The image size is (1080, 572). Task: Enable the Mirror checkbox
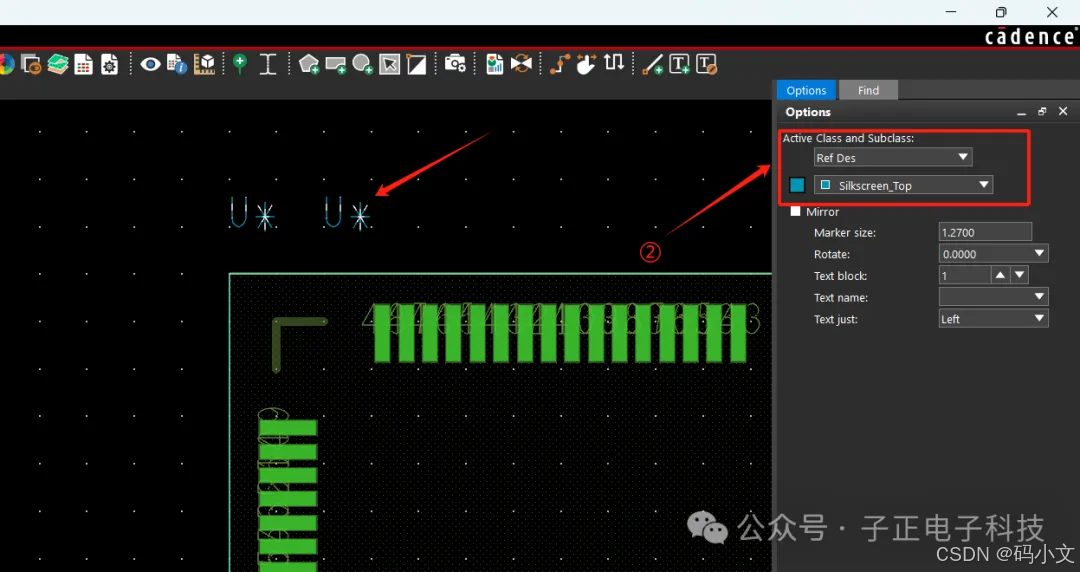click(x=796, y=212)
